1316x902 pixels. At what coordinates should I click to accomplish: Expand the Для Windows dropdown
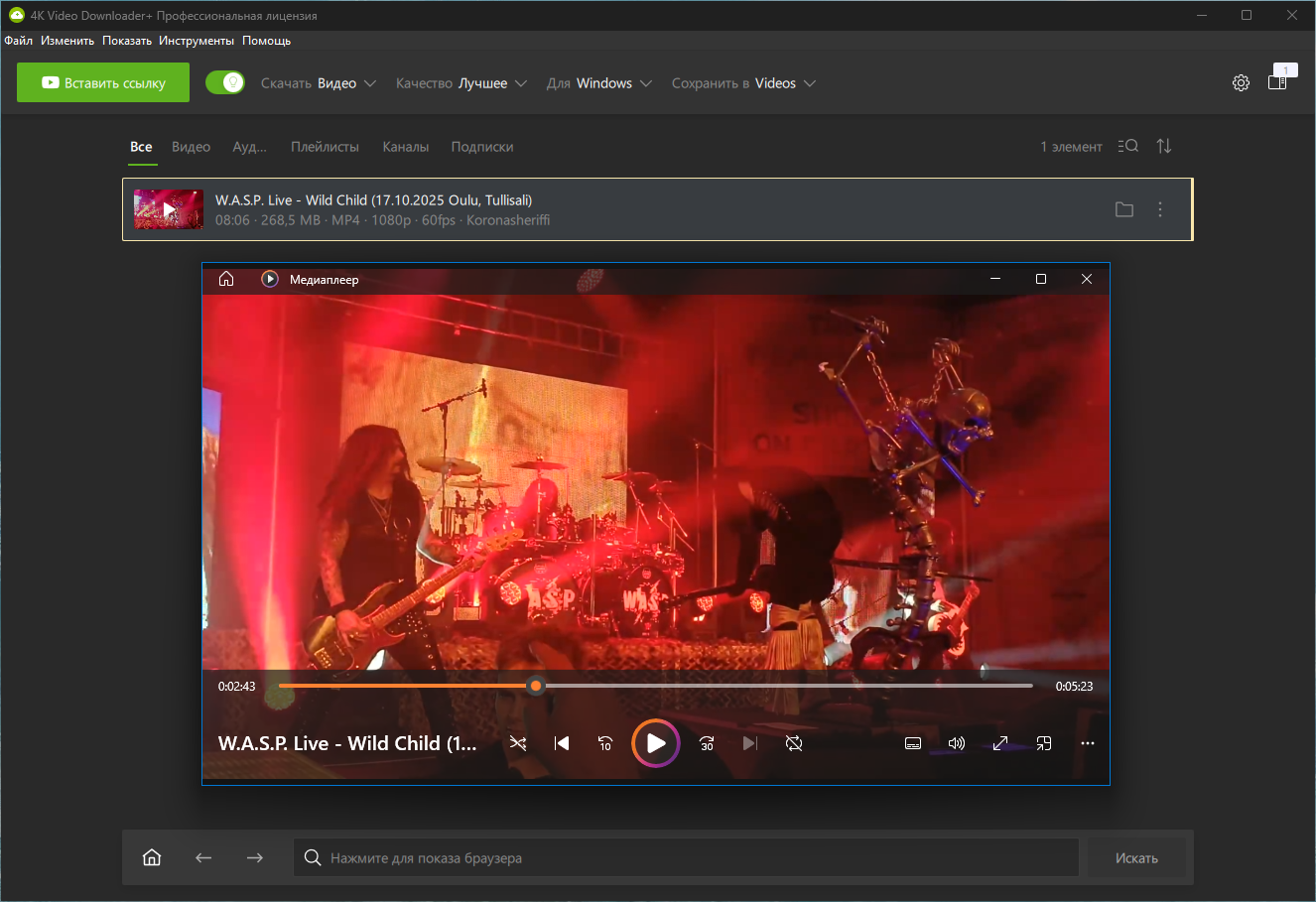pyautogui.click(x=599, y=83)
